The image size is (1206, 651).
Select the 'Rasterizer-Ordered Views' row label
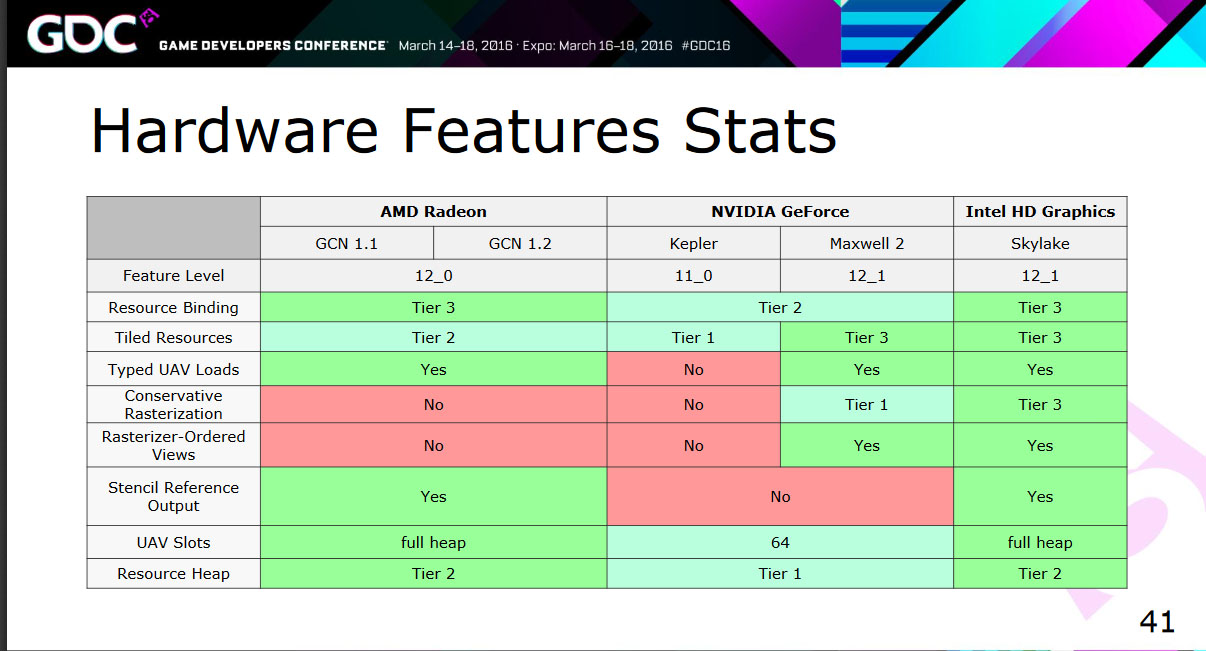pyautogui.click(x=174, y=446)
